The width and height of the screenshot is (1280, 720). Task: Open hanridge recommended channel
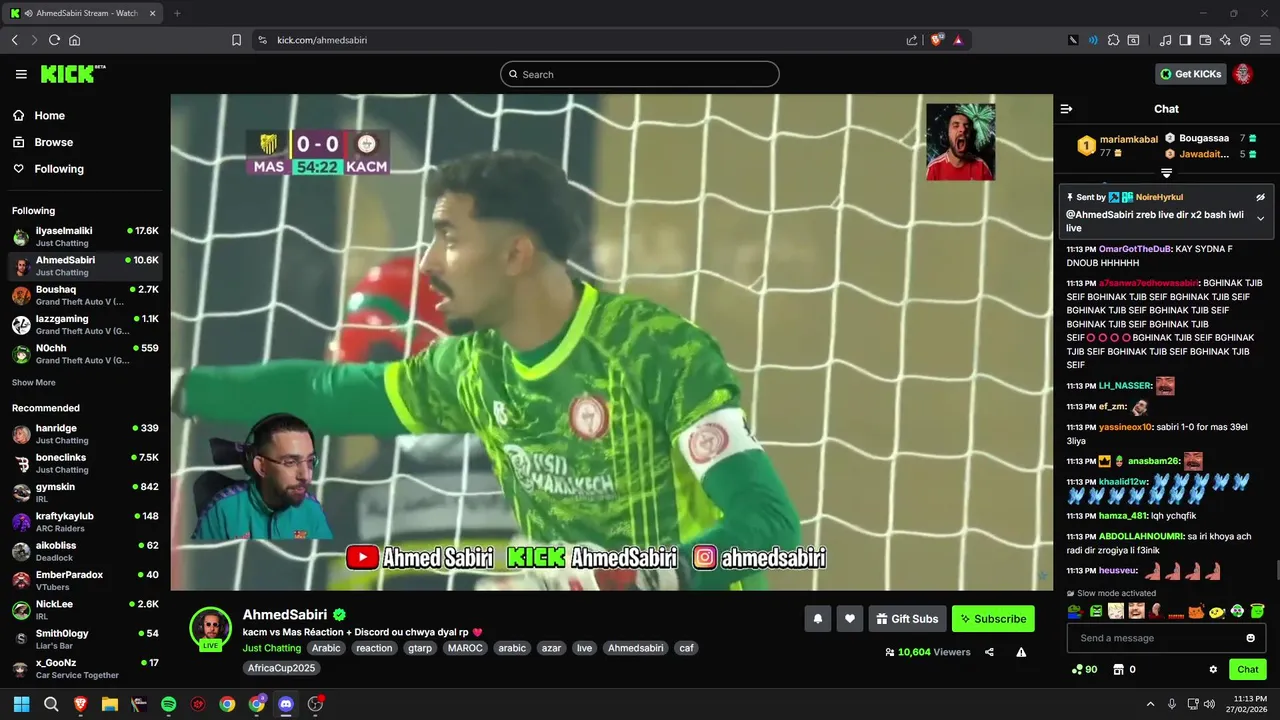85,434
